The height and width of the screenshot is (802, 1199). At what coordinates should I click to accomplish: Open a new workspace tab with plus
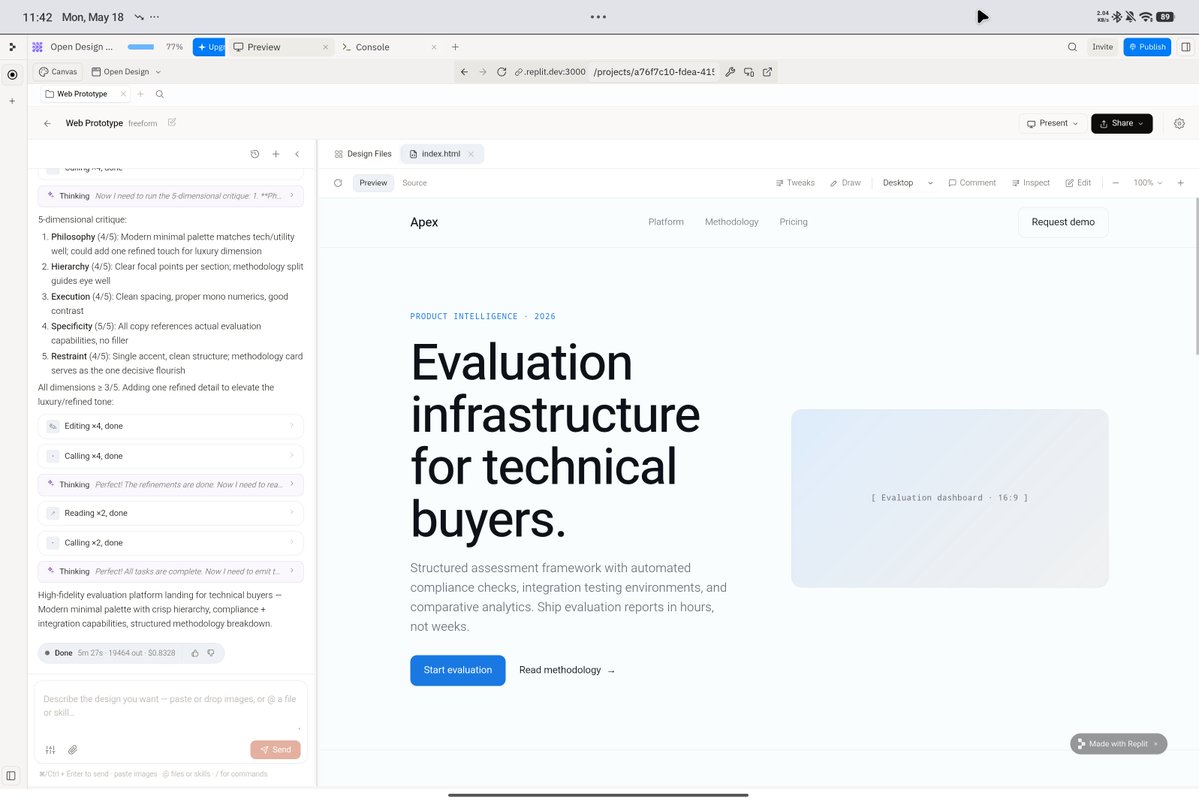pyautogui.click(x=455, y=47)
